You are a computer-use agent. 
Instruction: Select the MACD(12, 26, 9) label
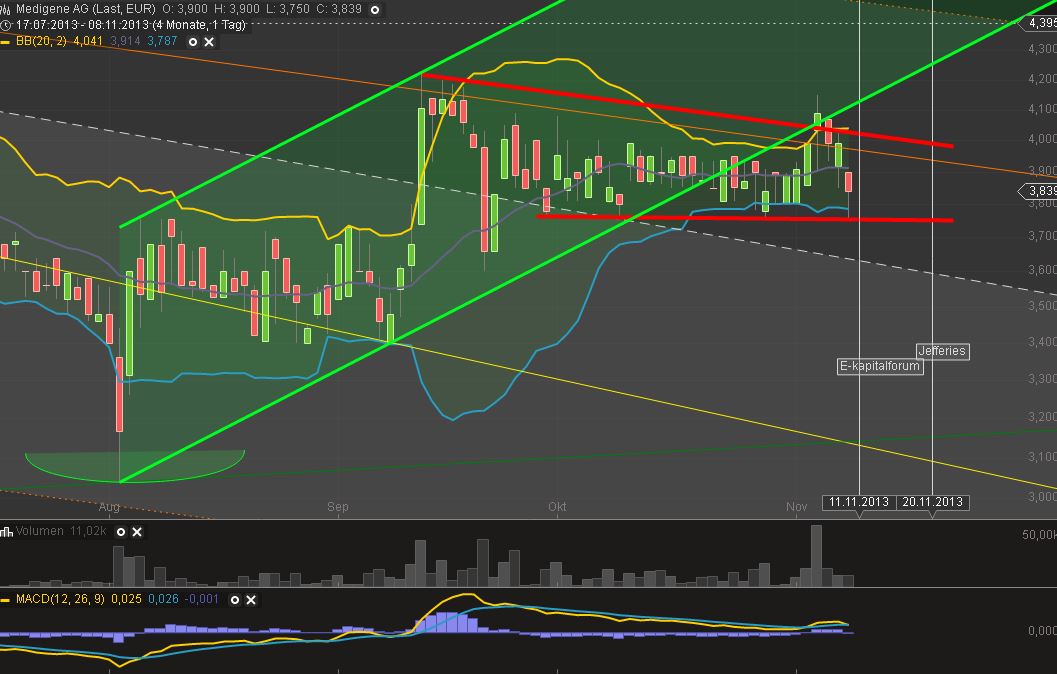(60, 599)
